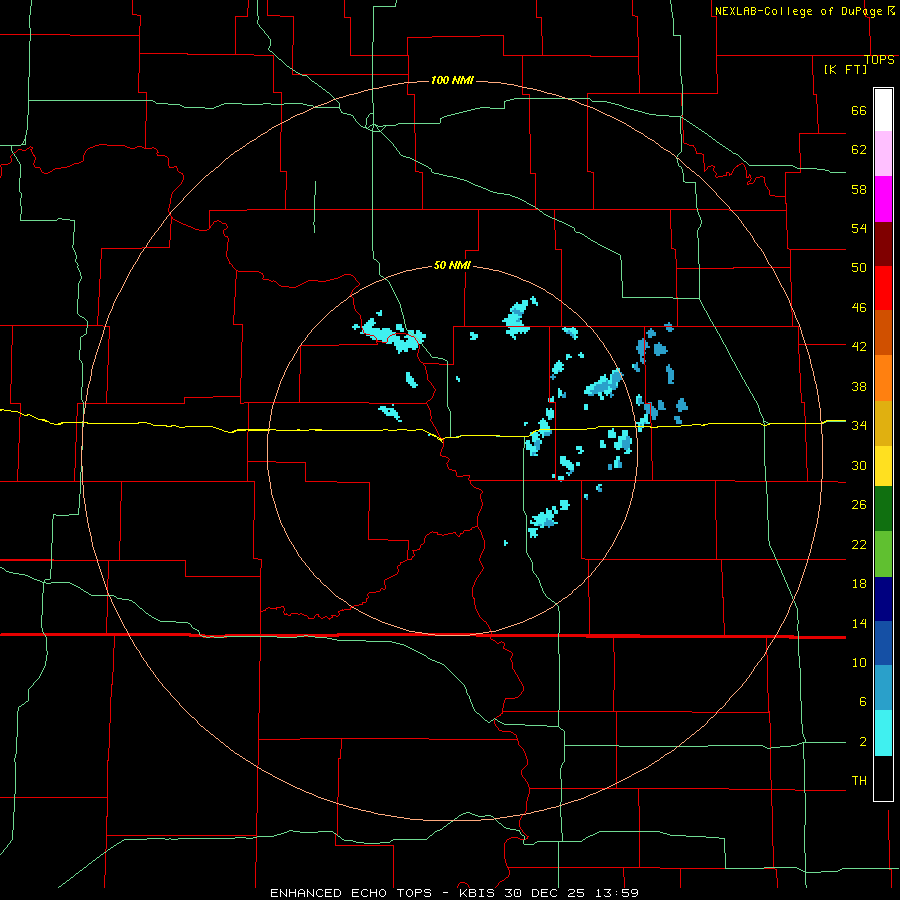Click the "10" legend value
Viewport: 900px width, 900px height.
(x=859, y=663)
